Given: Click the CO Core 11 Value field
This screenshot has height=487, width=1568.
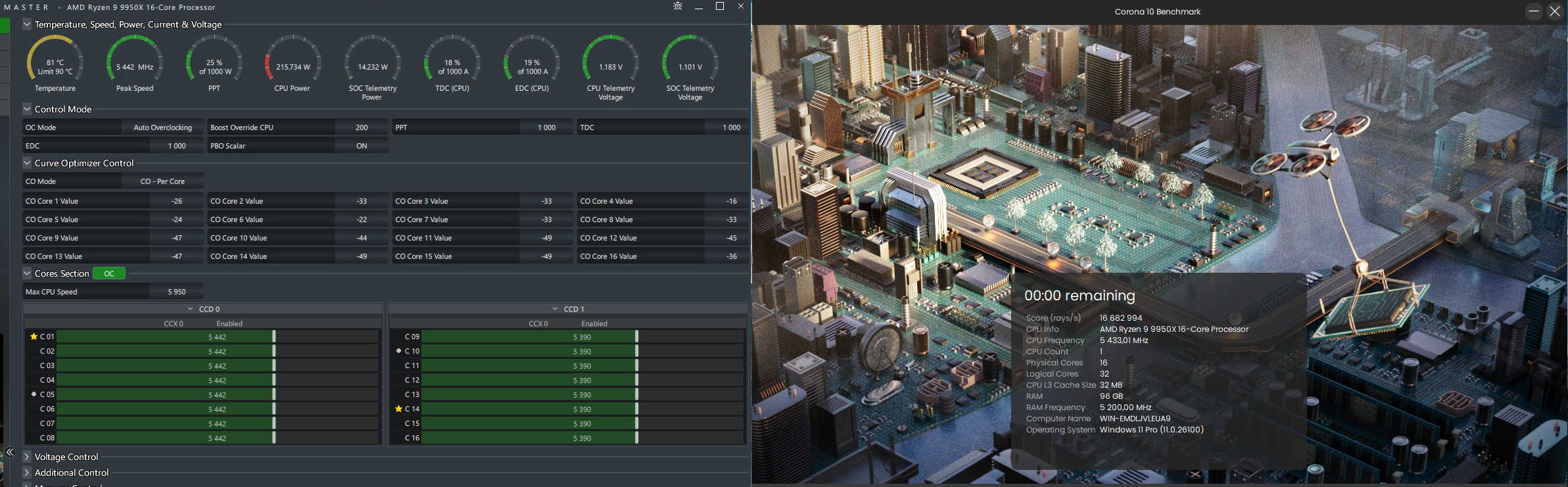Looking at the screenshot, I should point(546,238).
